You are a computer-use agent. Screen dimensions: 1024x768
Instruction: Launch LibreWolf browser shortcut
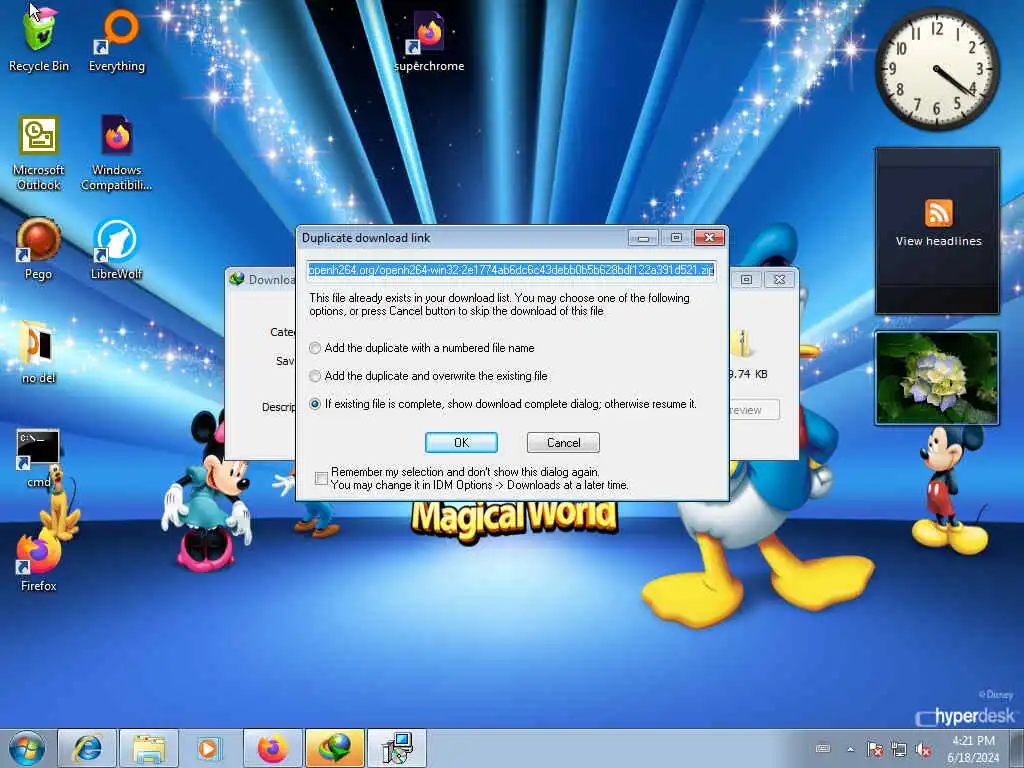pos(116,248)
